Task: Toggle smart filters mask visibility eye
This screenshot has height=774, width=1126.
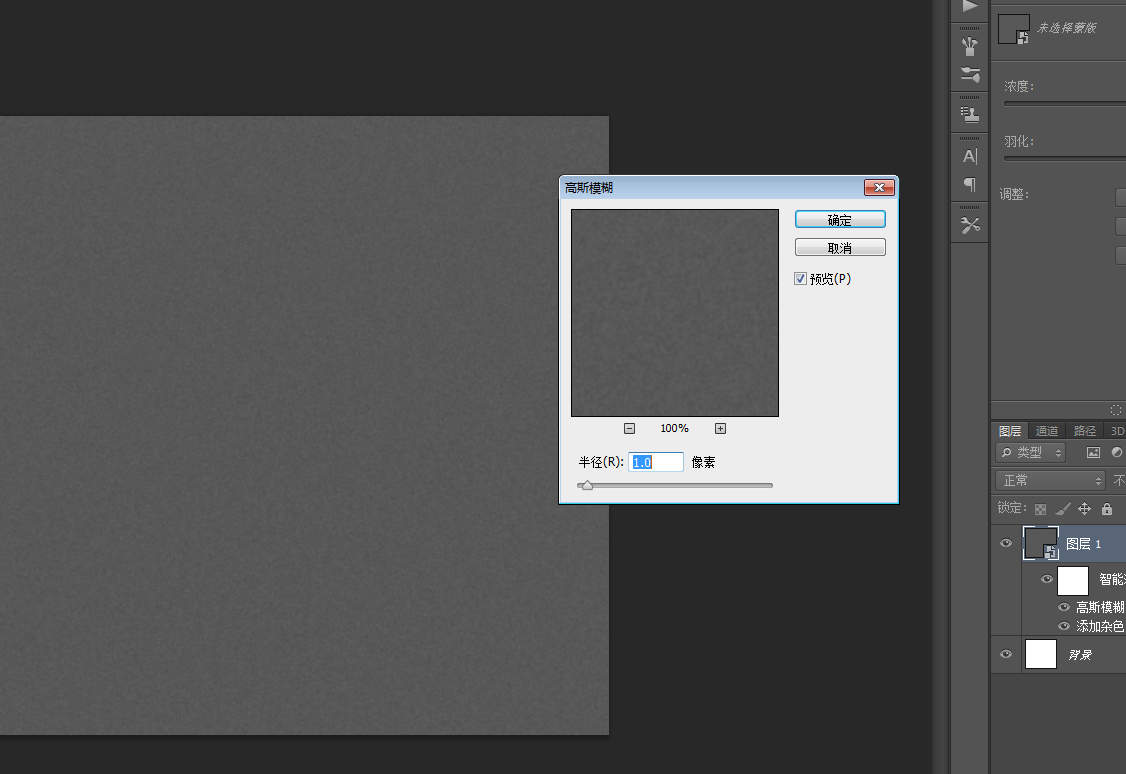Action: coord(1047,579)
